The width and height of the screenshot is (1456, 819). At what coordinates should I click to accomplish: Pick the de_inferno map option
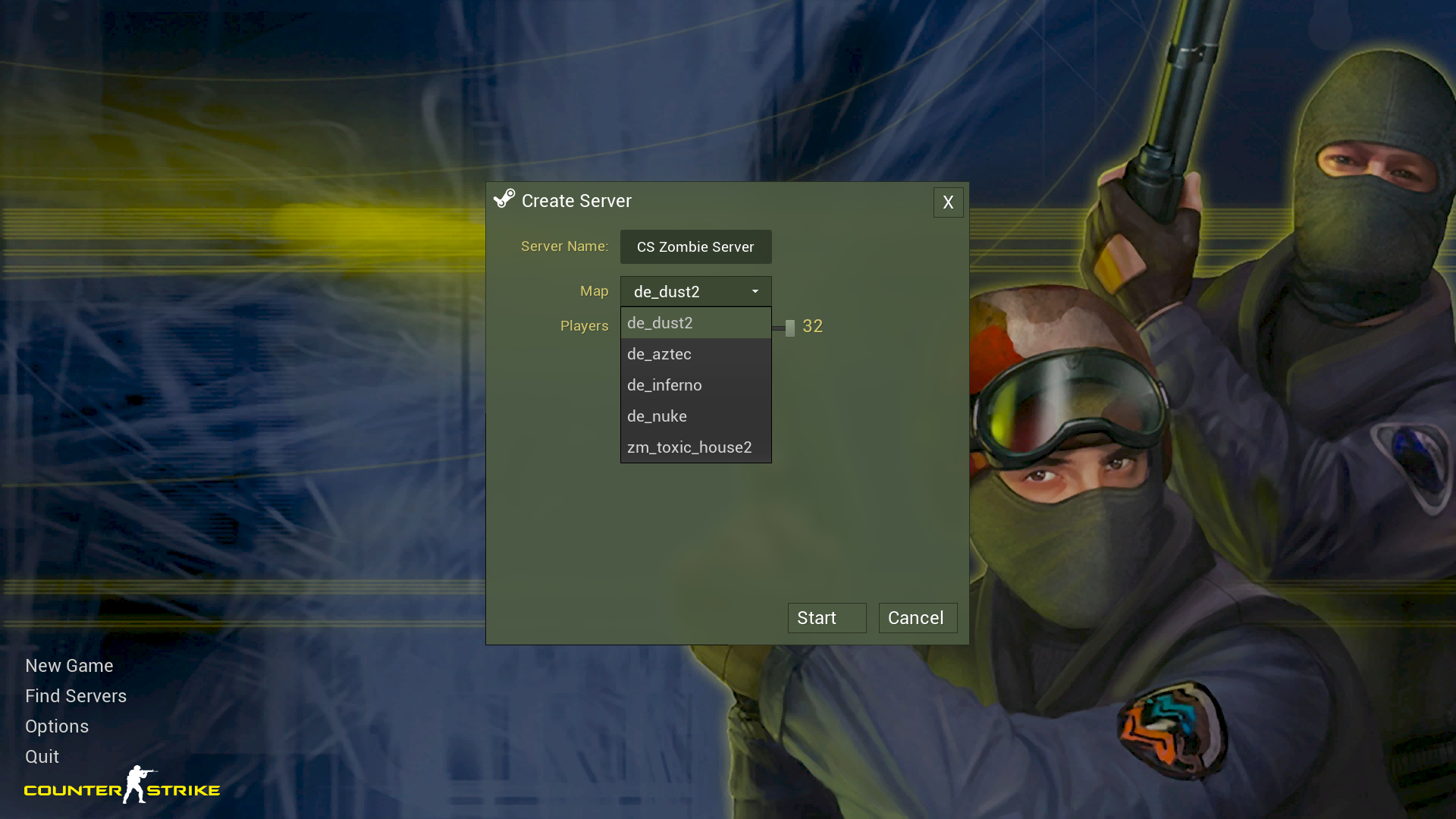pyautogui.click(x=695, y=385)
